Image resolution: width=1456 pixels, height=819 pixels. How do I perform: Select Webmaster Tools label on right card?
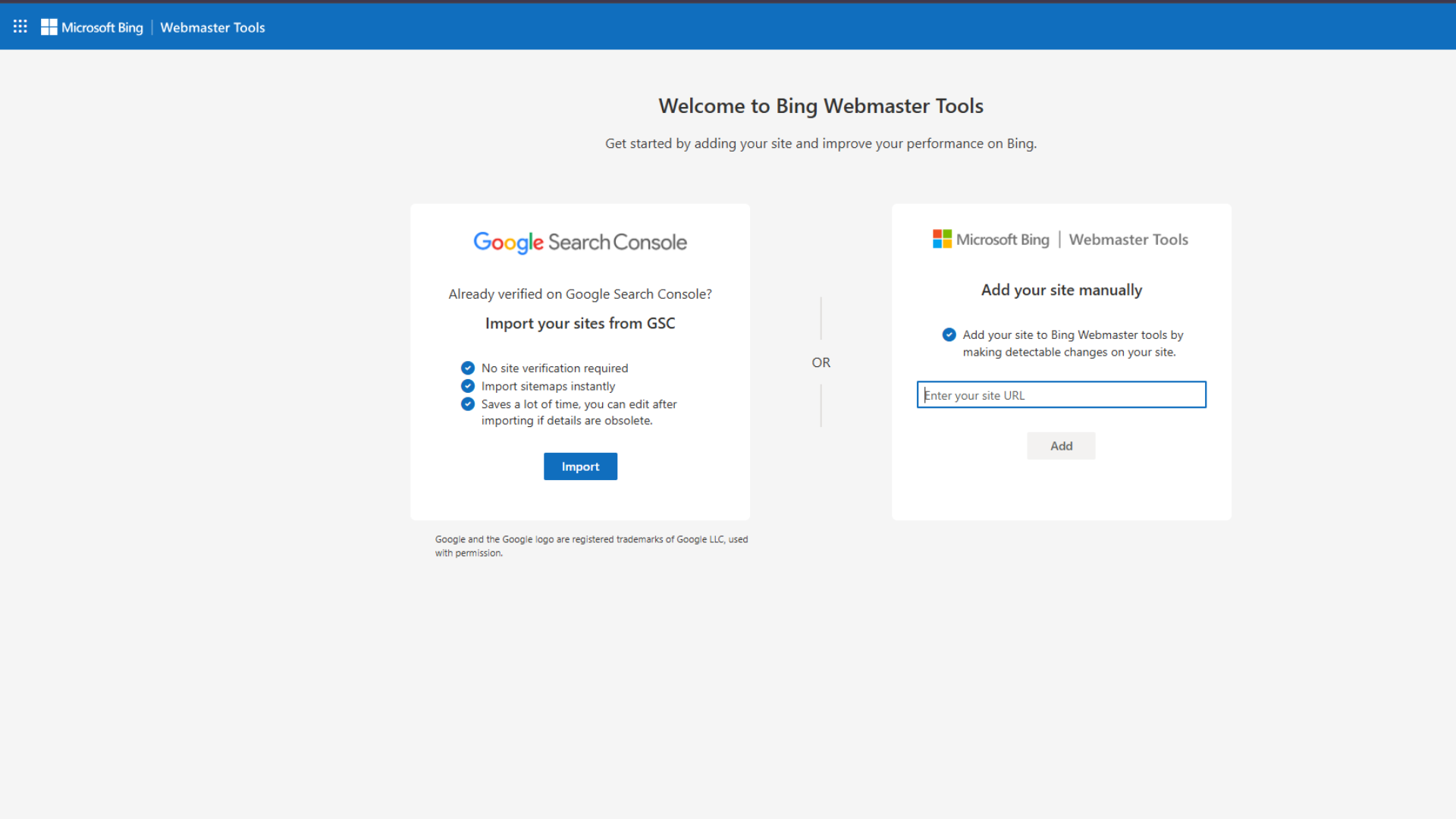click(1128, 239)
